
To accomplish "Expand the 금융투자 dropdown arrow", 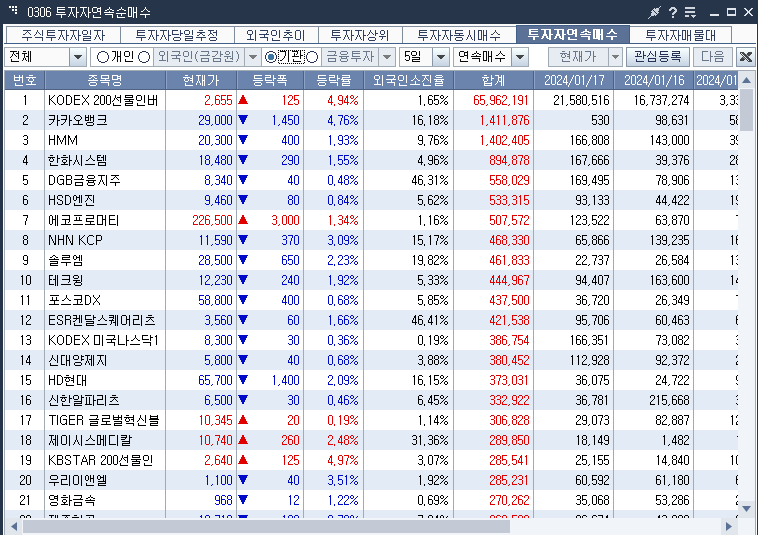I will tap(387, 57).
